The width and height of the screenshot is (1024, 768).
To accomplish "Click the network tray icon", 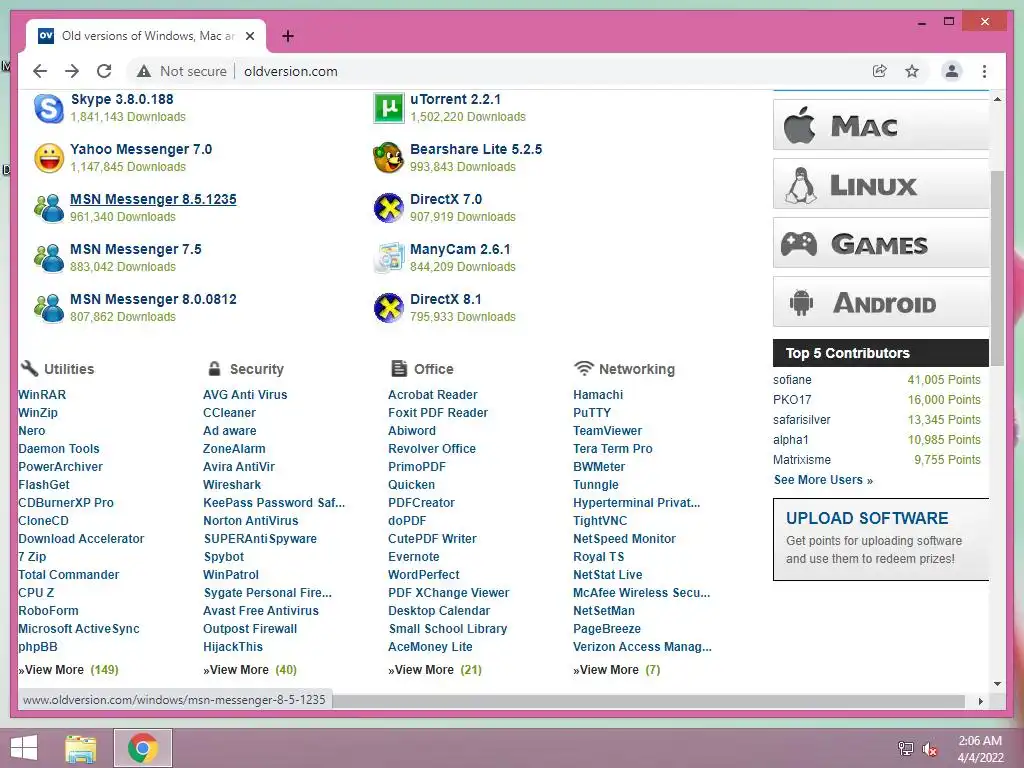I will 905,749.
